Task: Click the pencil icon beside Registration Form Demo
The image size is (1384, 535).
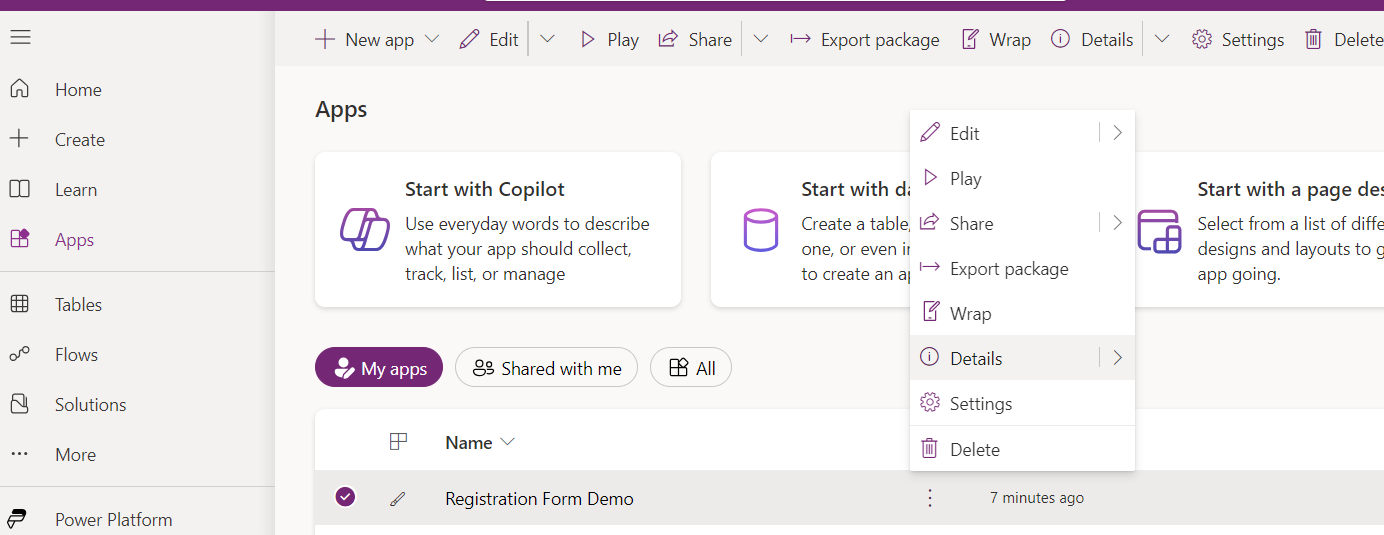Action: [398, 498]
